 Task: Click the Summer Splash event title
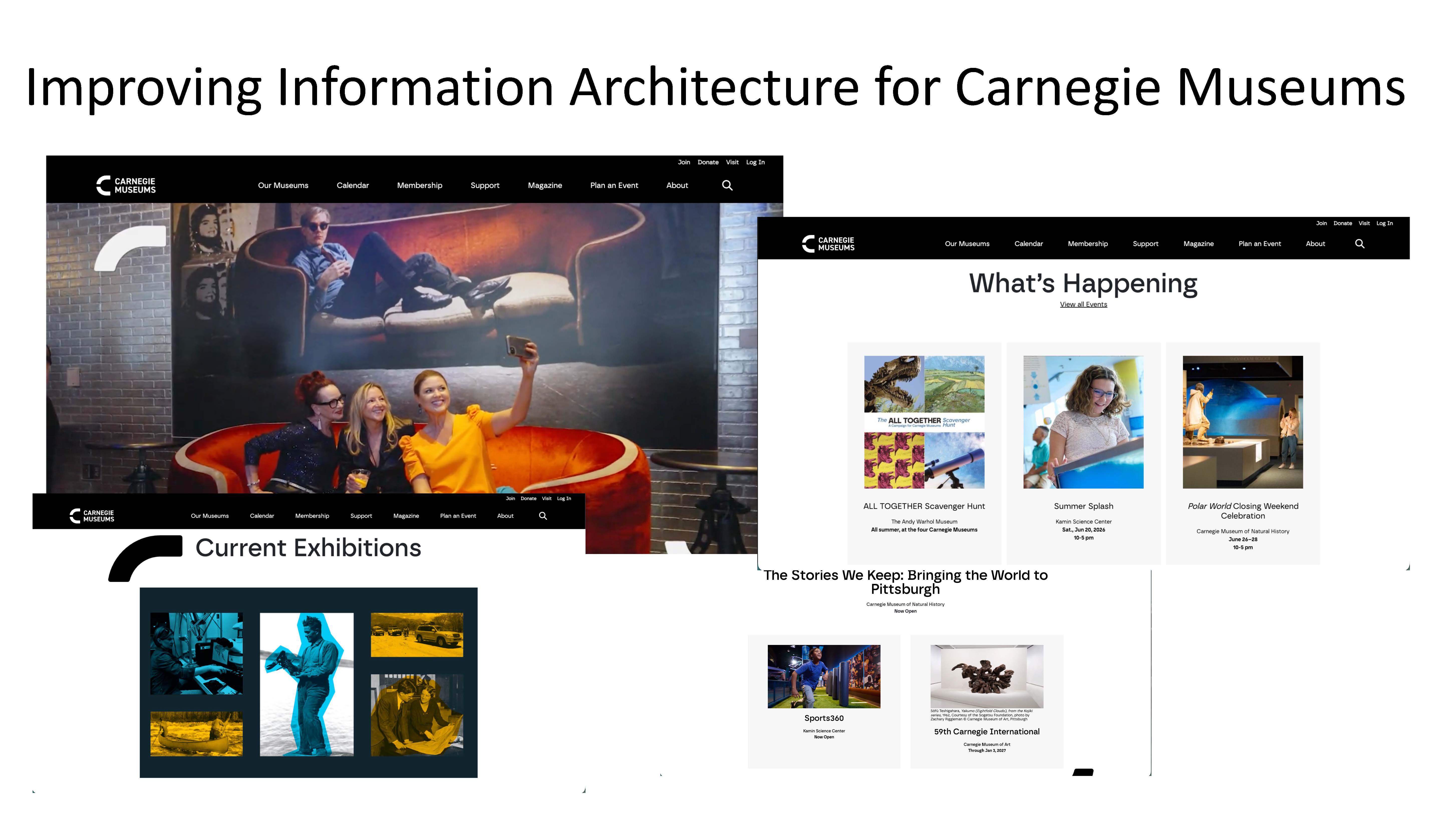click(x=1084, y=506)
